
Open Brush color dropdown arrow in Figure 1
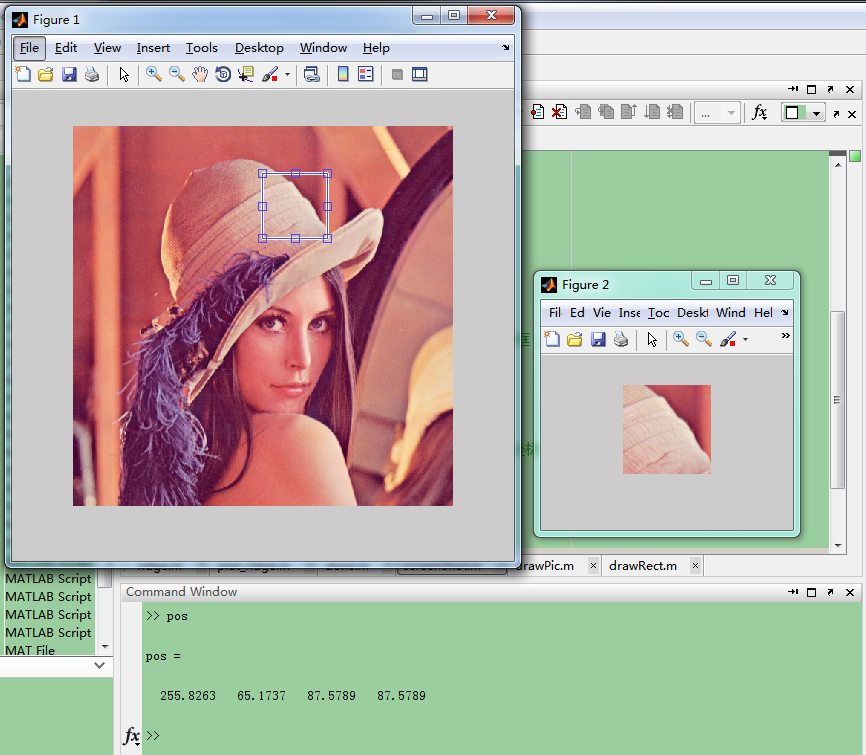point(287,74)
